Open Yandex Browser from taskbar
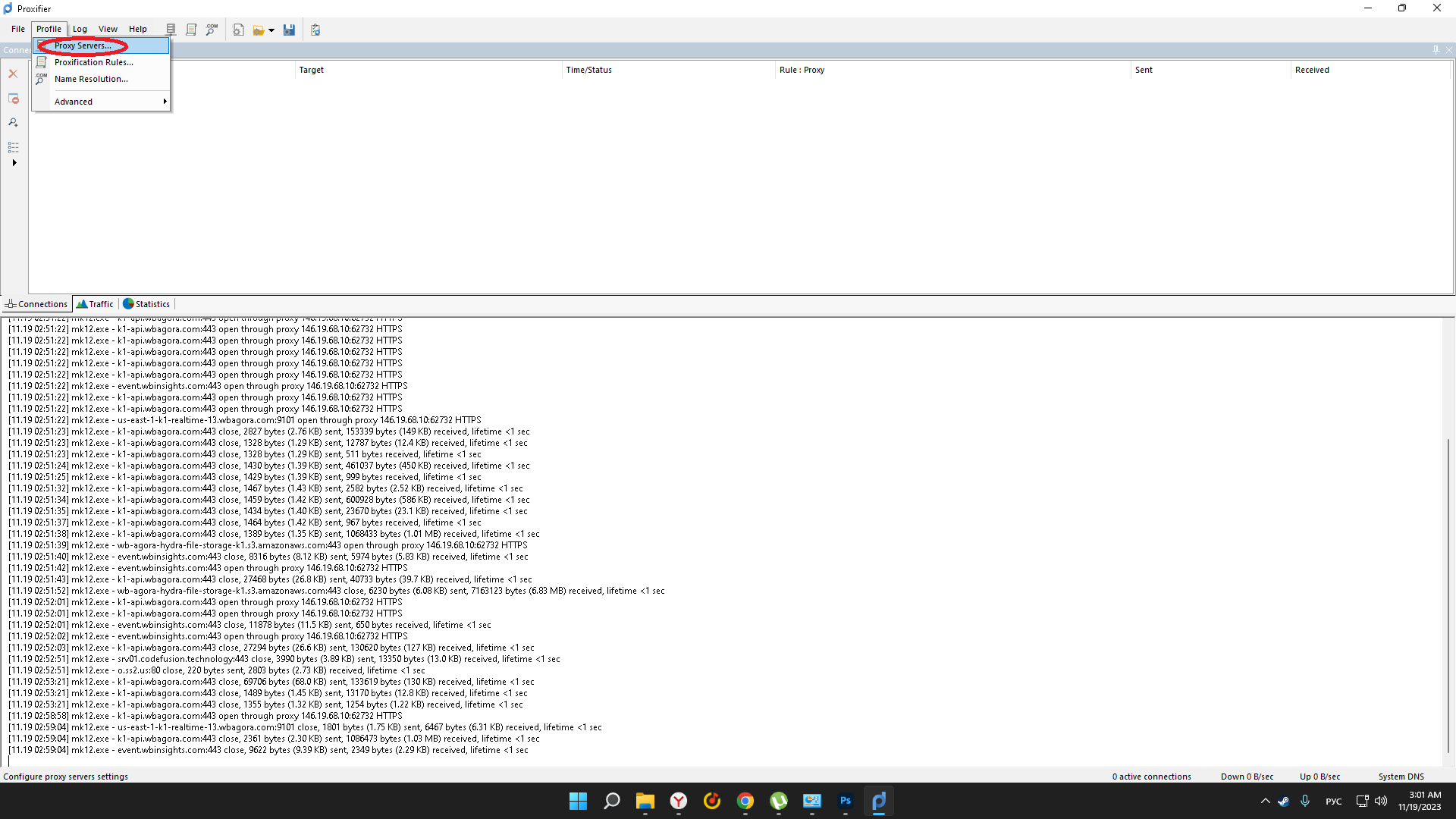1456x819 pixels. [x=678, y=801]
